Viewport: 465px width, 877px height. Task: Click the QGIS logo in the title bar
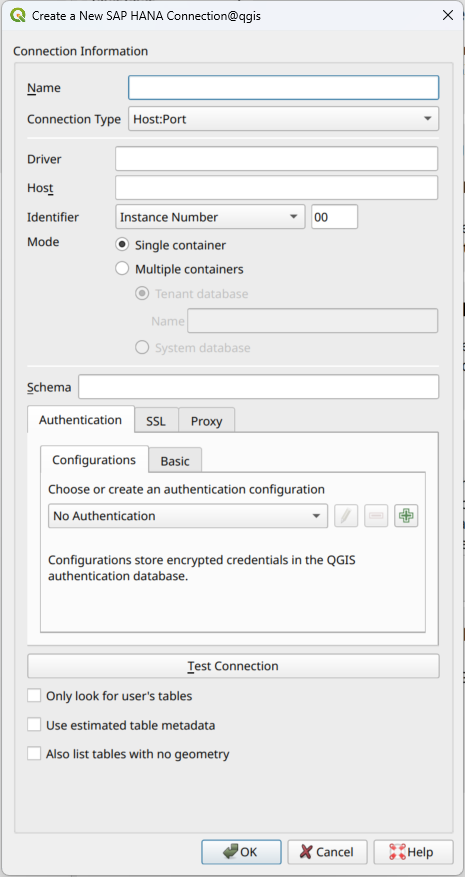pos(17,15)
